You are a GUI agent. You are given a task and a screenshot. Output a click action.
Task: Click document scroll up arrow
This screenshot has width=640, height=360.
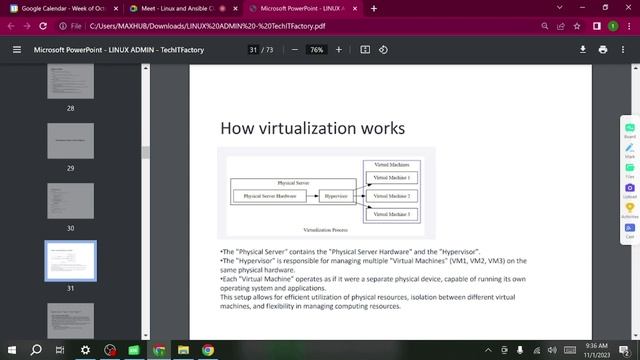pyautogui.click(x=636, y=68)
